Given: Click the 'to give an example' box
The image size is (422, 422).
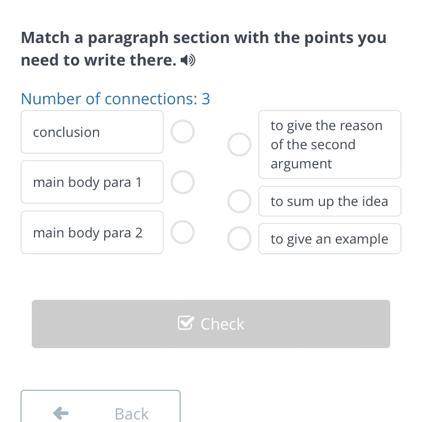Looking at the screenshot, I should click(330, 239).
